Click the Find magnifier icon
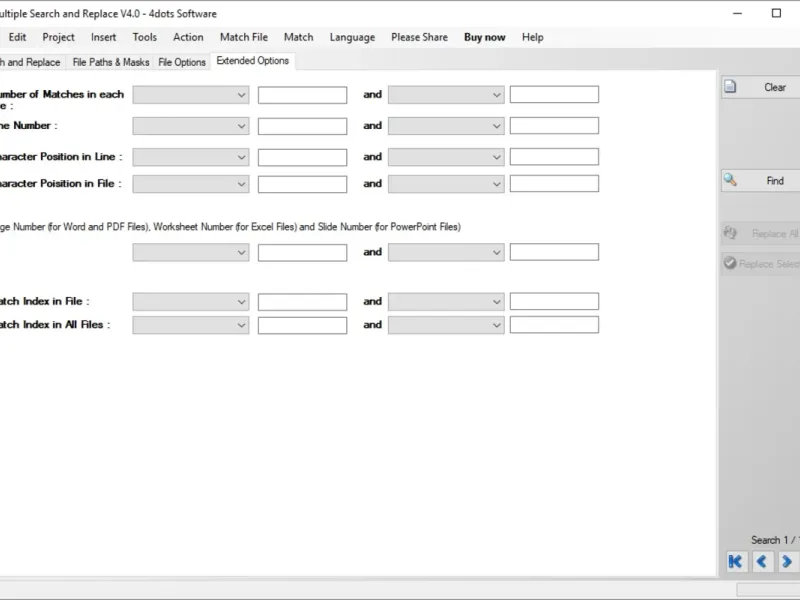The image size is (800, 600). pos(730,180)
